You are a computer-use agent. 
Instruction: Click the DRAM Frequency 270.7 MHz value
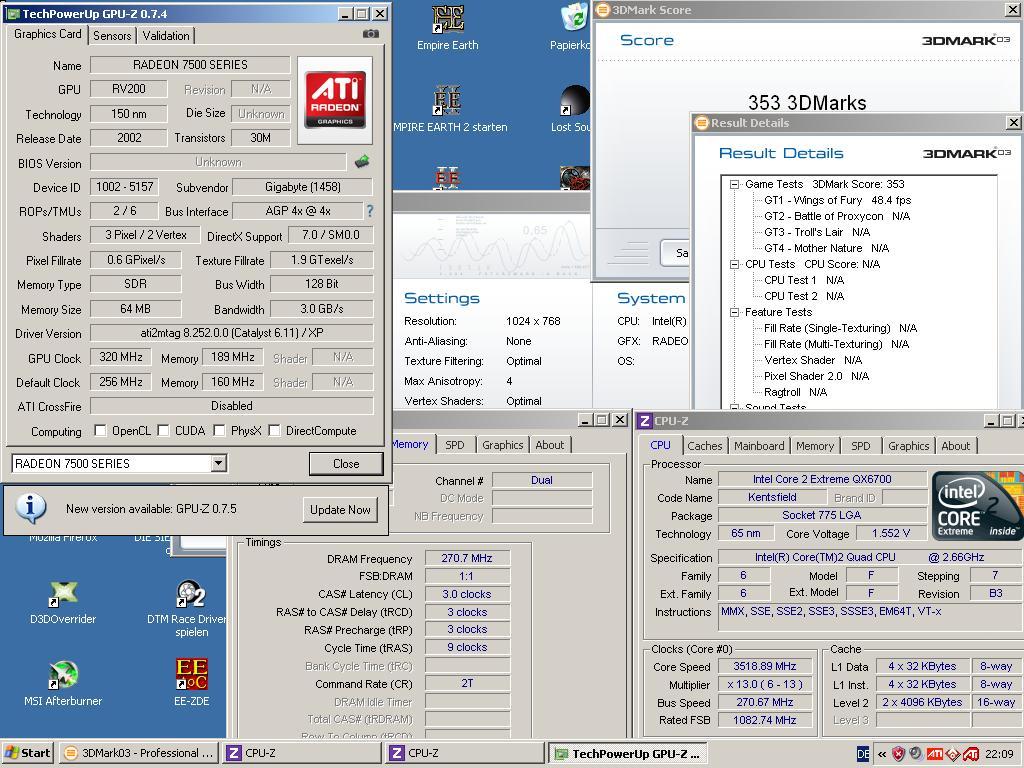pyautogui.click(x=467, y=558)
